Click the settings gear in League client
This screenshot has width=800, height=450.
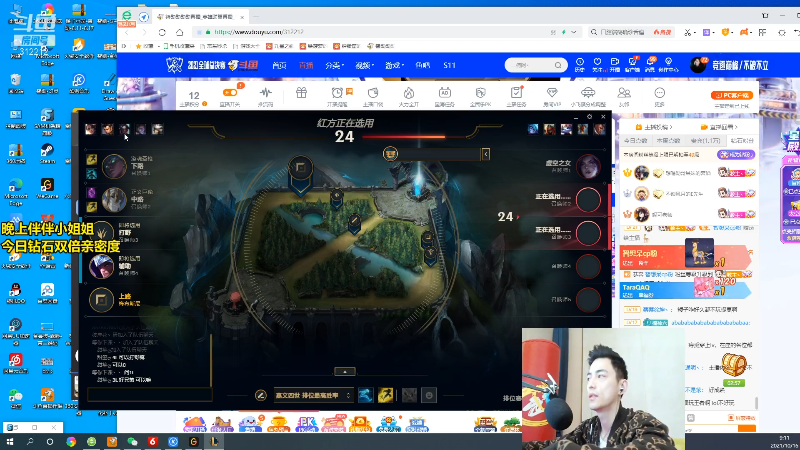[x=589, y=117]
